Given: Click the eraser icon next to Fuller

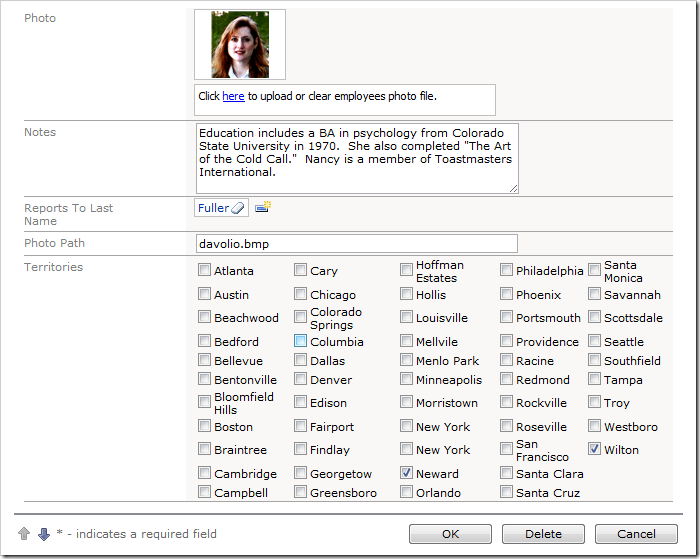Looking at the screenshot, I should click(x=237, y=208).
